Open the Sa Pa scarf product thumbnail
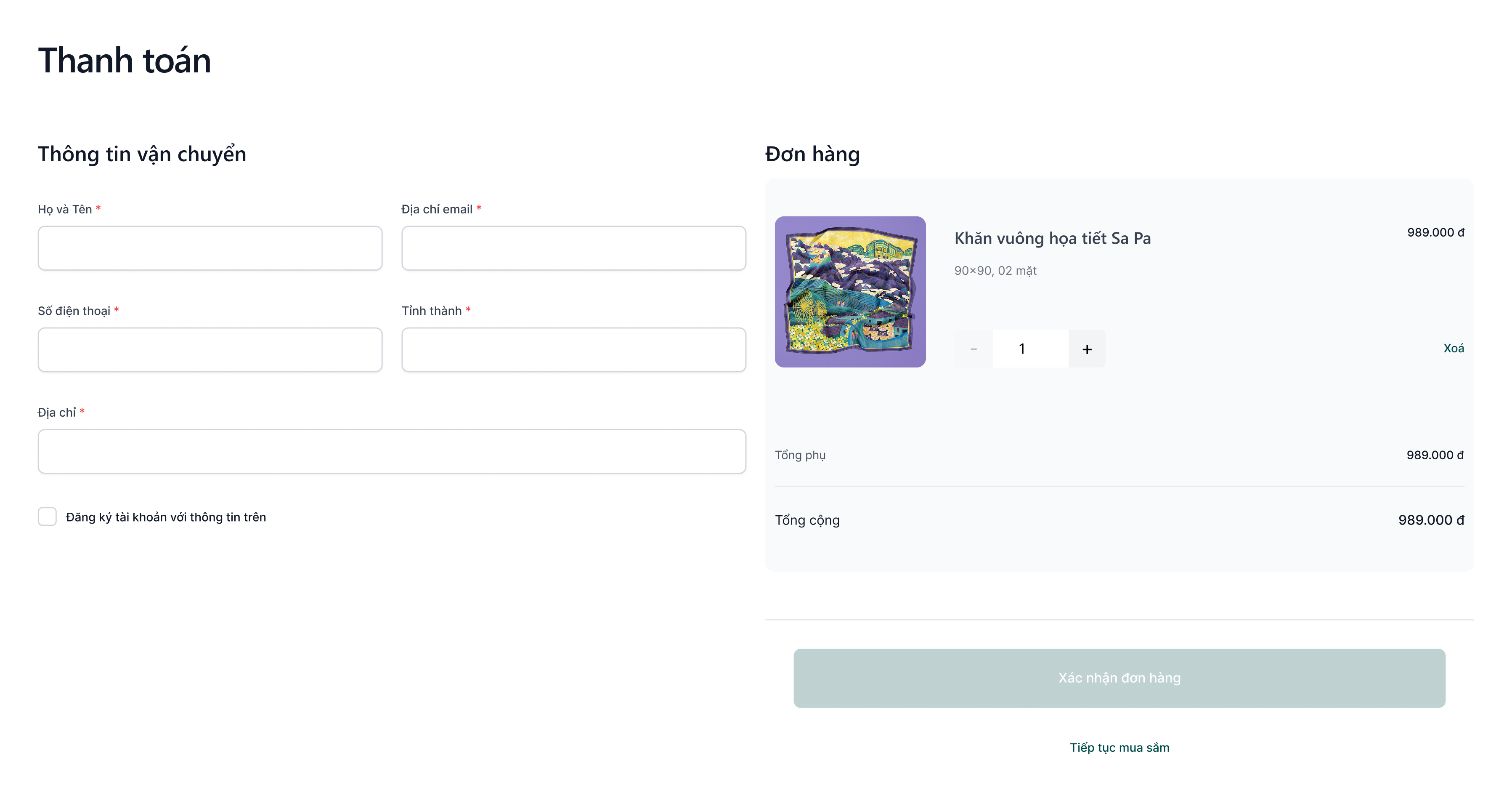 pos(849,292)
